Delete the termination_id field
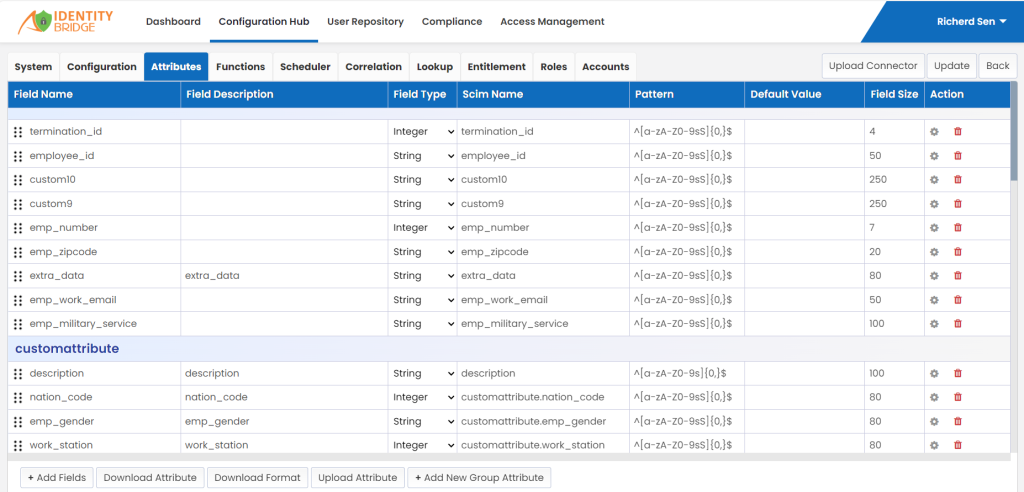This screenshot has height=492, width=1024. tap(958, 131)
